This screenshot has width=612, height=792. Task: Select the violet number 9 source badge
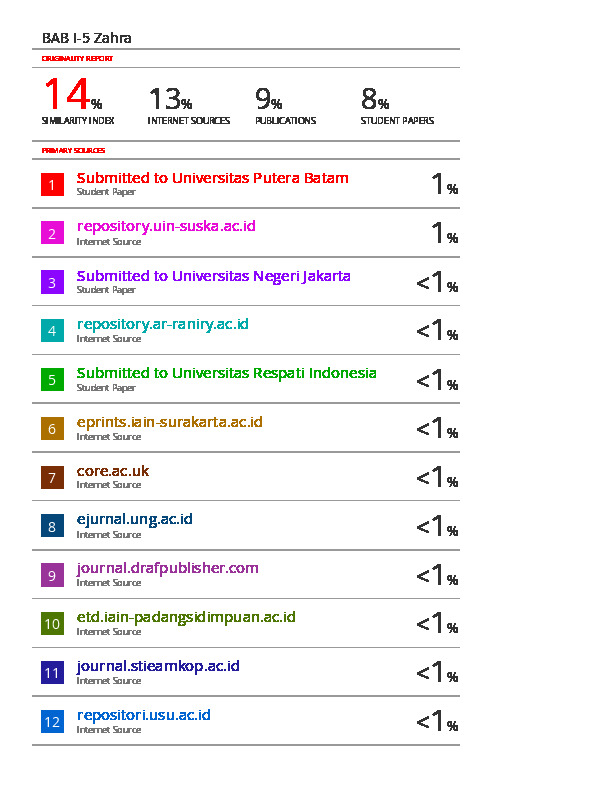click(x=52, y=575)
